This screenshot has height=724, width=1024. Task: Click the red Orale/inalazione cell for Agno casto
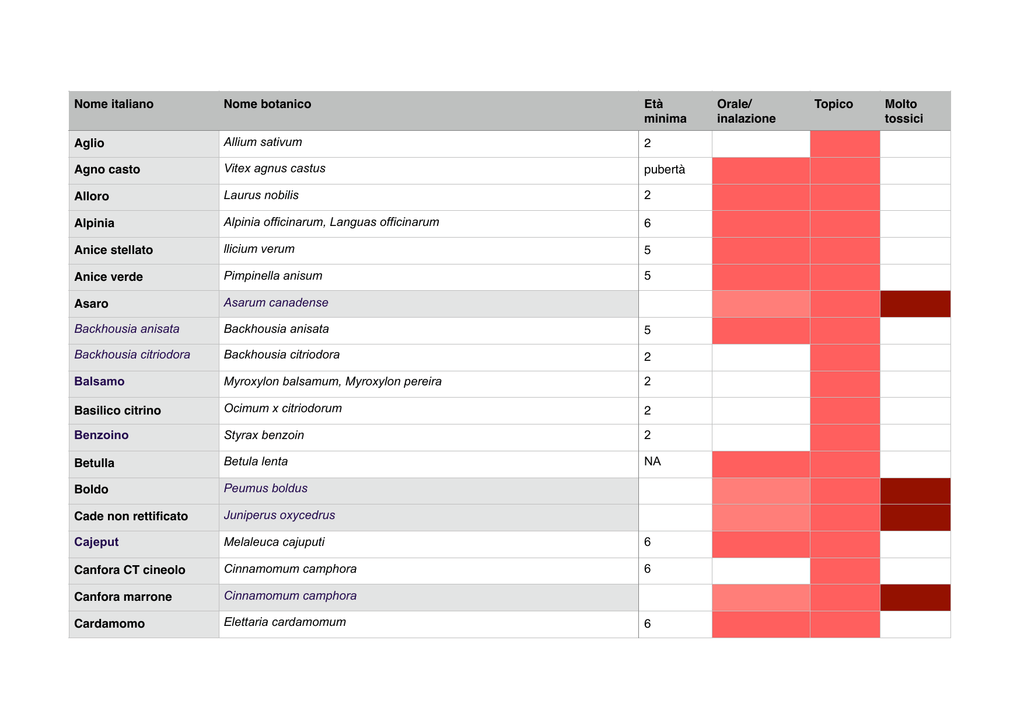761,170
